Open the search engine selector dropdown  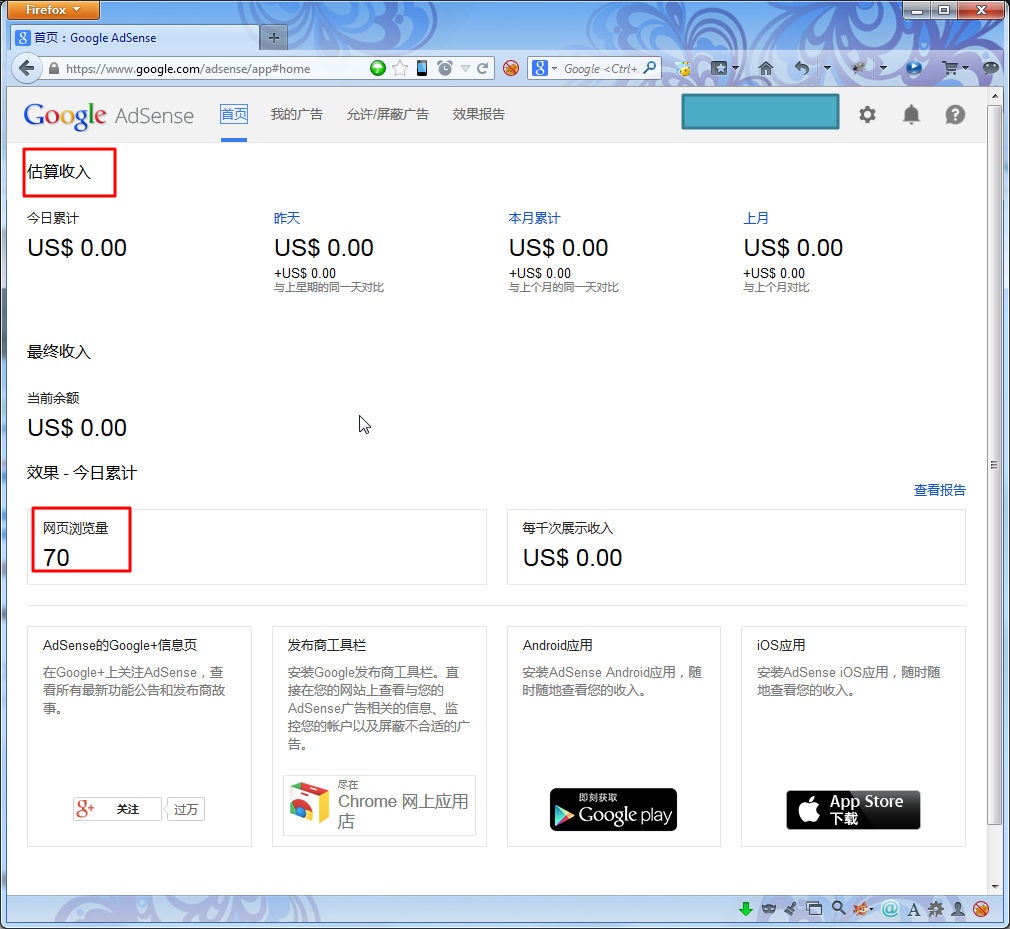(x=554, y=68)
